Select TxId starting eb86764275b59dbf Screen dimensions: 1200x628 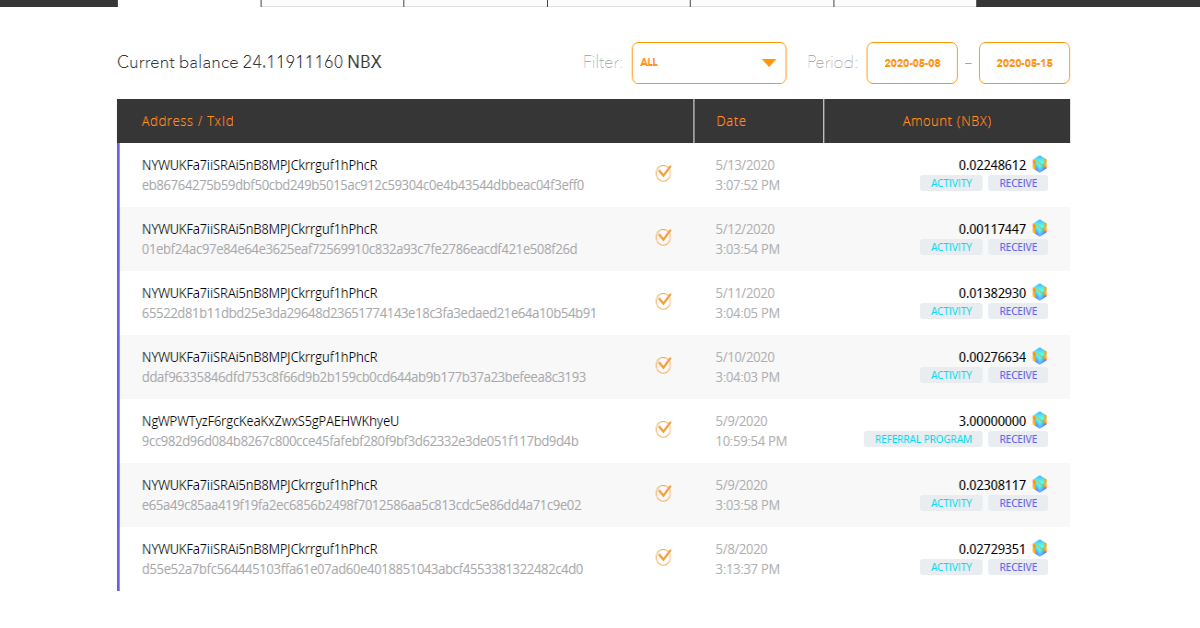pyautogui.click(x=363, y=185)
